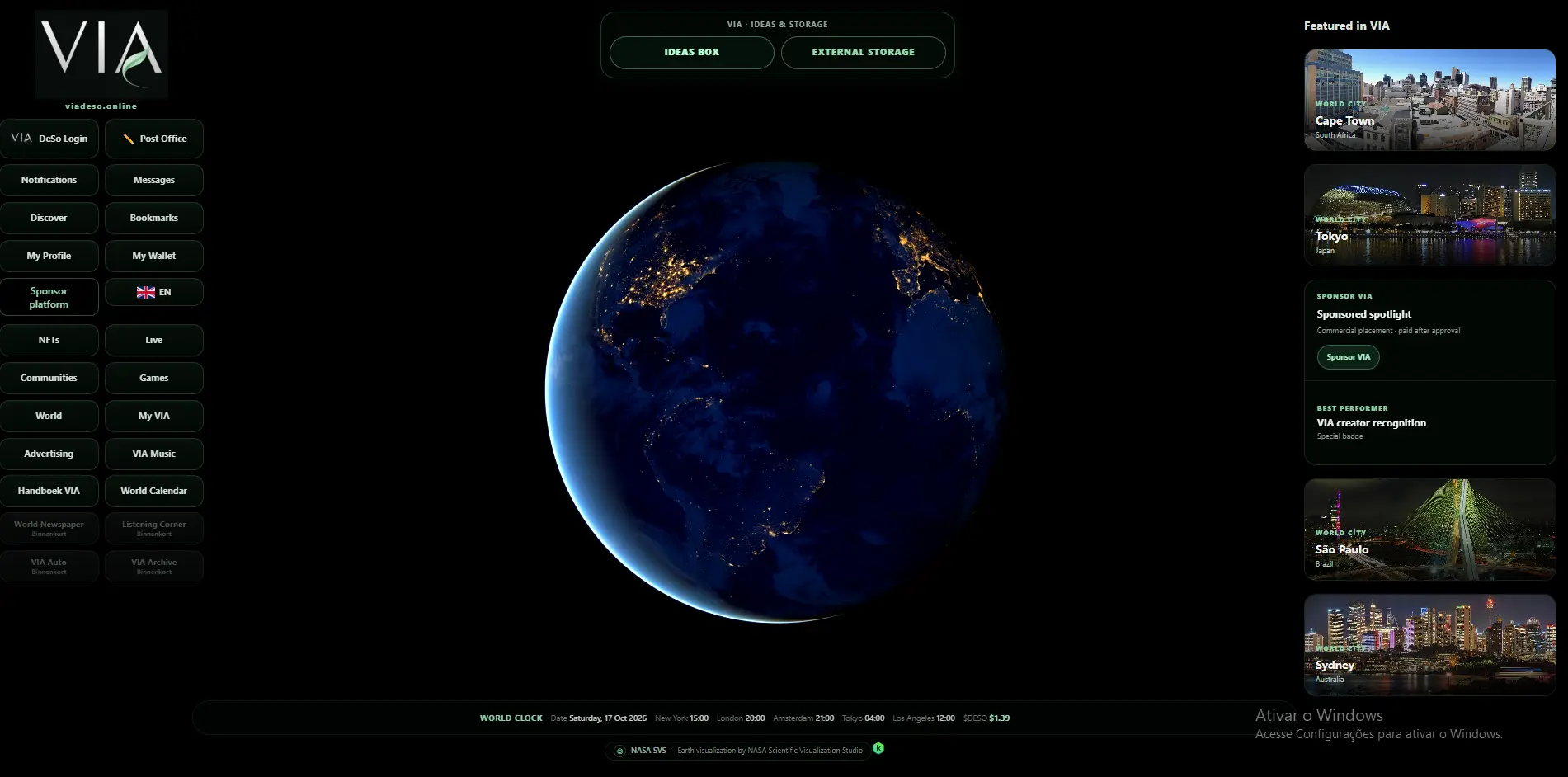The height and width of the screenshot is (777, 1568).
Task: Open the Tokyo city card
Action: click(x=1430, y=215)
